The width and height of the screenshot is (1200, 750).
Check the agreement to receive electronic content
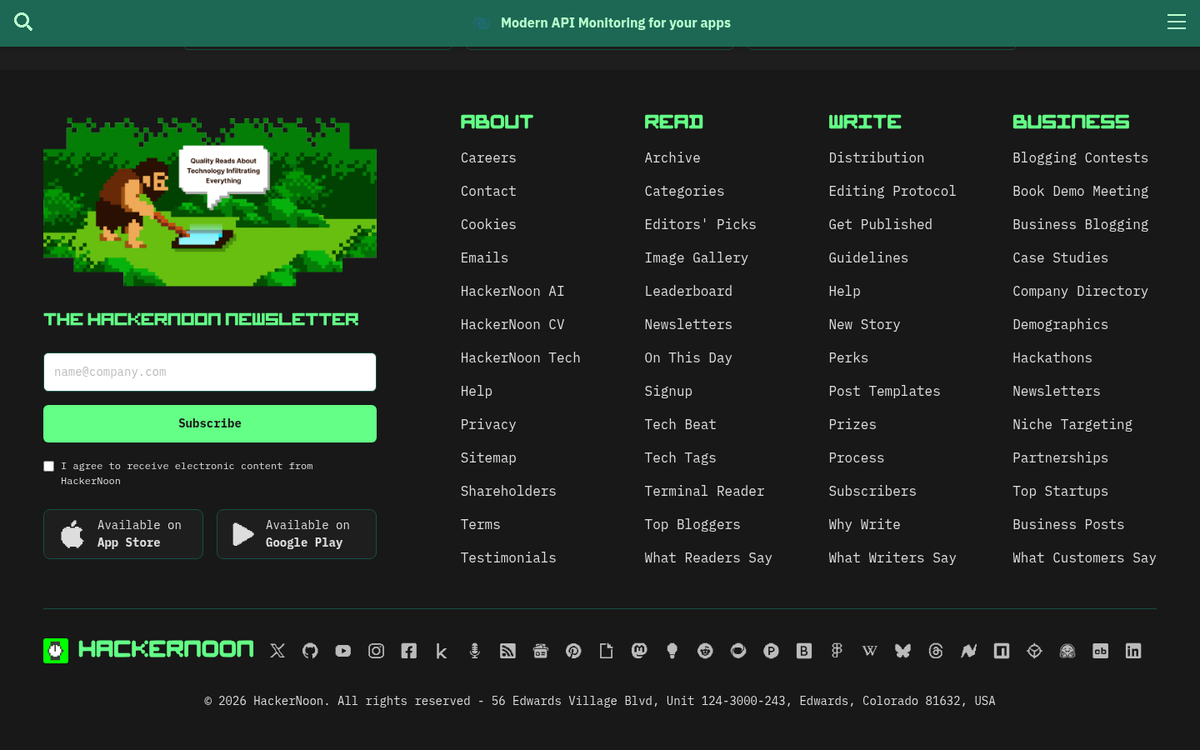pyautogui.click(x=48, y=465)
